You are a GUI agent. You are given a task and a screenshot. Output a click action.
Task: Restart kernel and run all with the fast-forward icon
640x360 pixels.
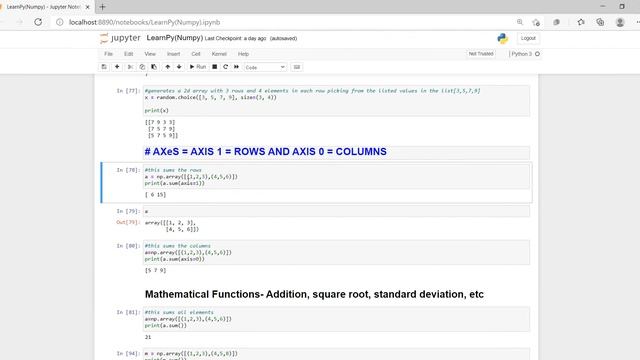(236, 67)
